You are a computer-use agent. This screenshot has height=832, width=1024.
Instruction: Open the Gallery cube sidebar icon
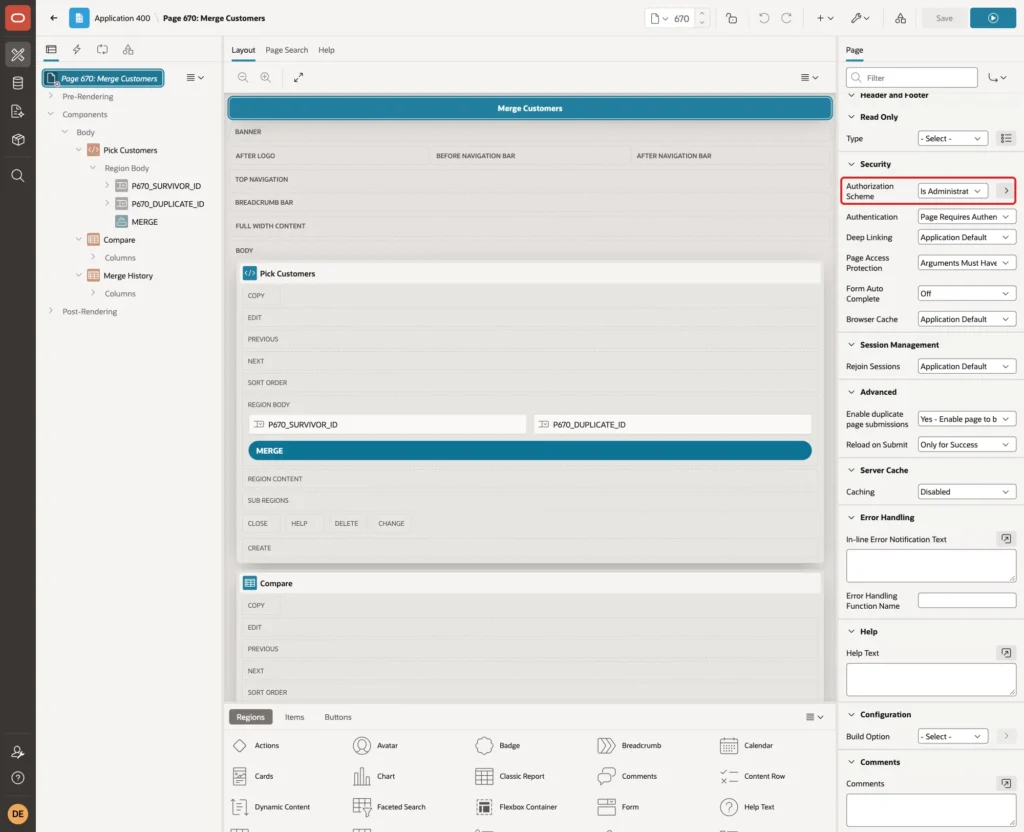pyautogui.click(x=18, y=139)
